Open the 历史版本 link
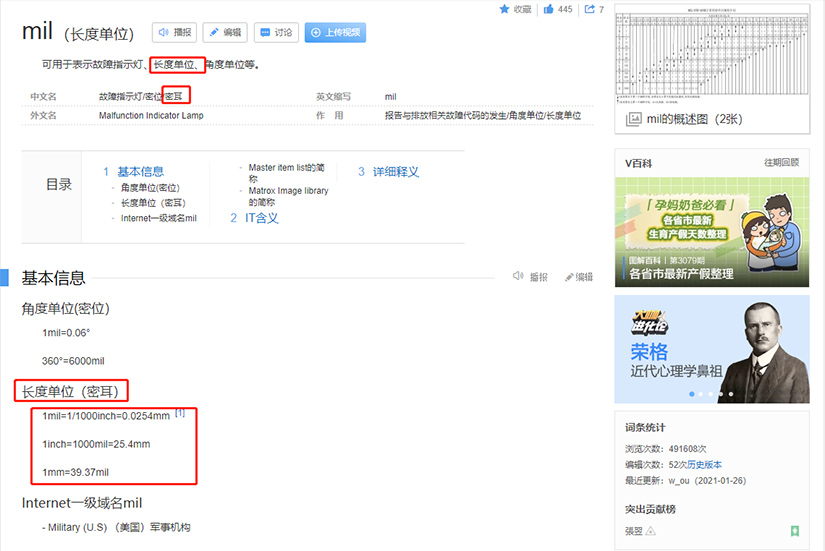Screen dimensions: 825x551 click(x=705, y=465)
